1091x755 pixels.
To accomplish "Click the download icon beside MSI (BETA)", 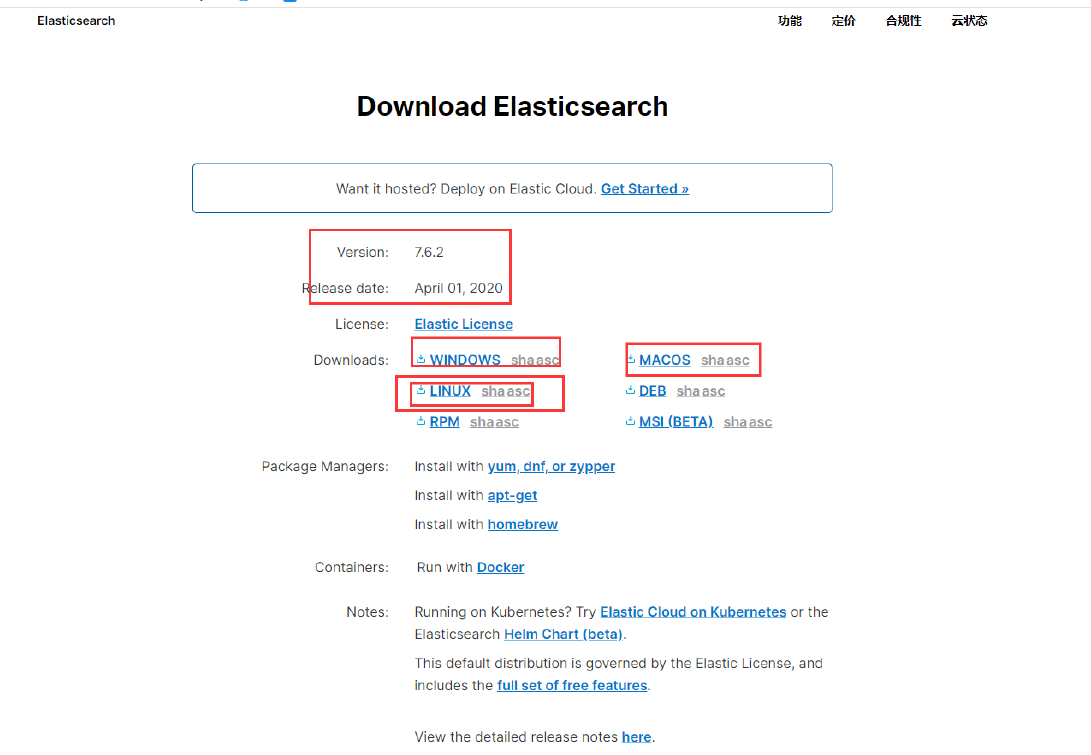I will click(631, 422).
